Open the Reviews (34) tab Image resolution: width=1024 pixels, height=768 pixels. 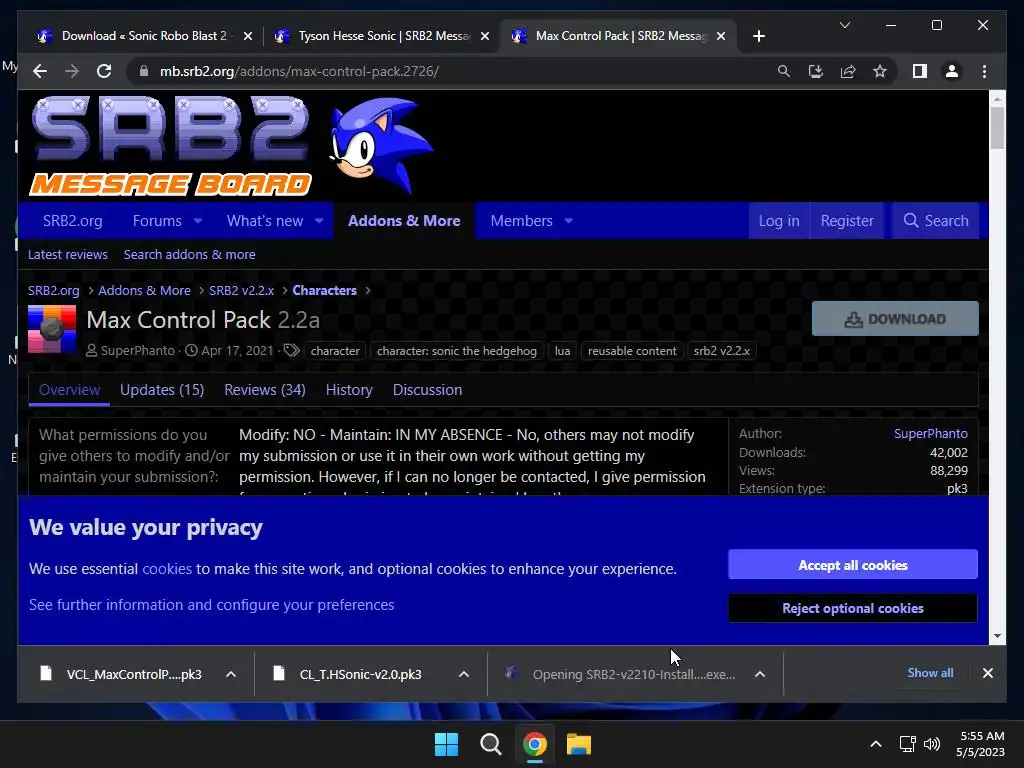[x=264, y=390]
